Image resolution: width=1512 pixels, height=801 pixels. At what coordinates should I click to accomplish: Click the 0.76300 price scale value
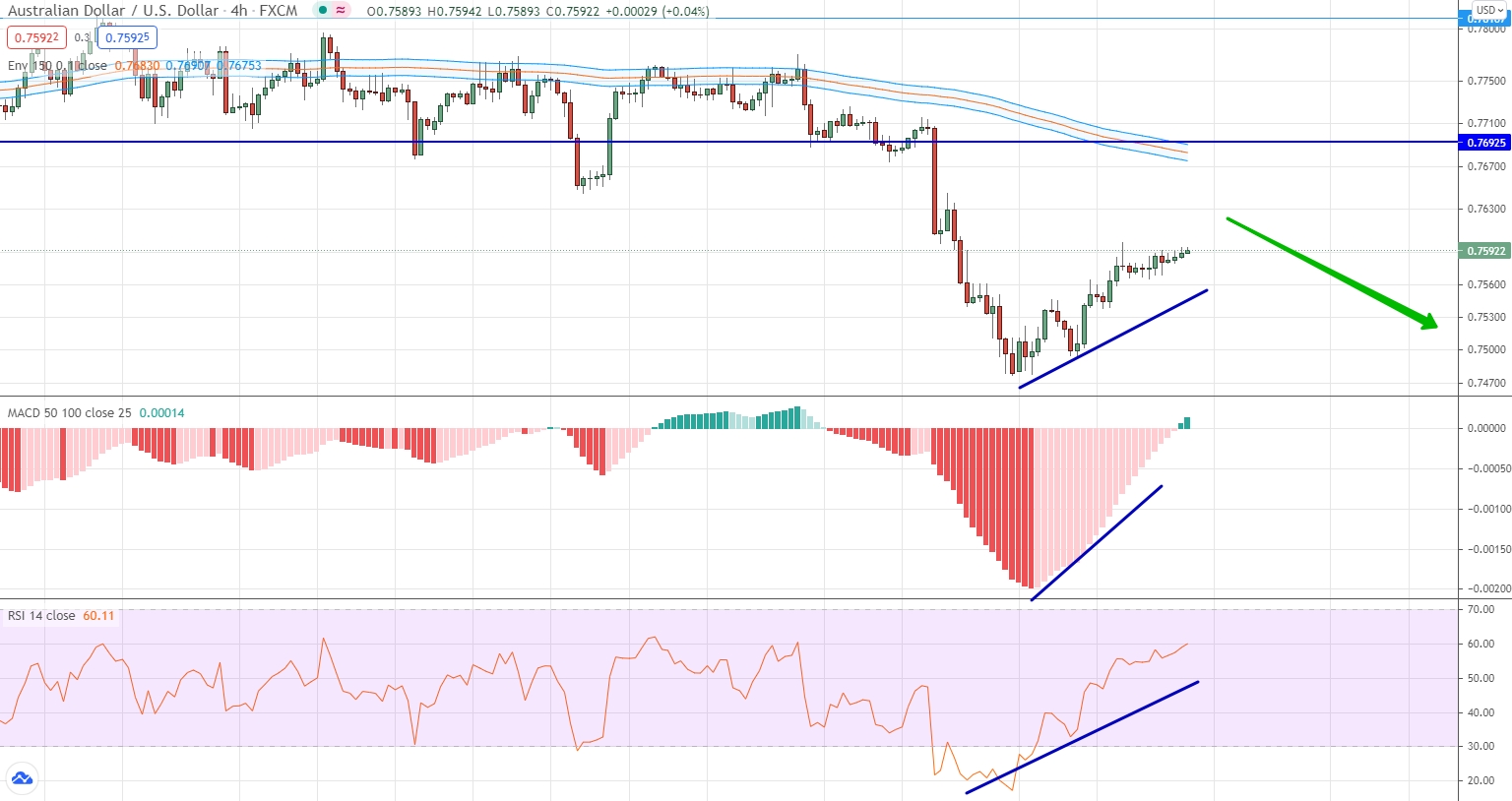coord(1486,209)
